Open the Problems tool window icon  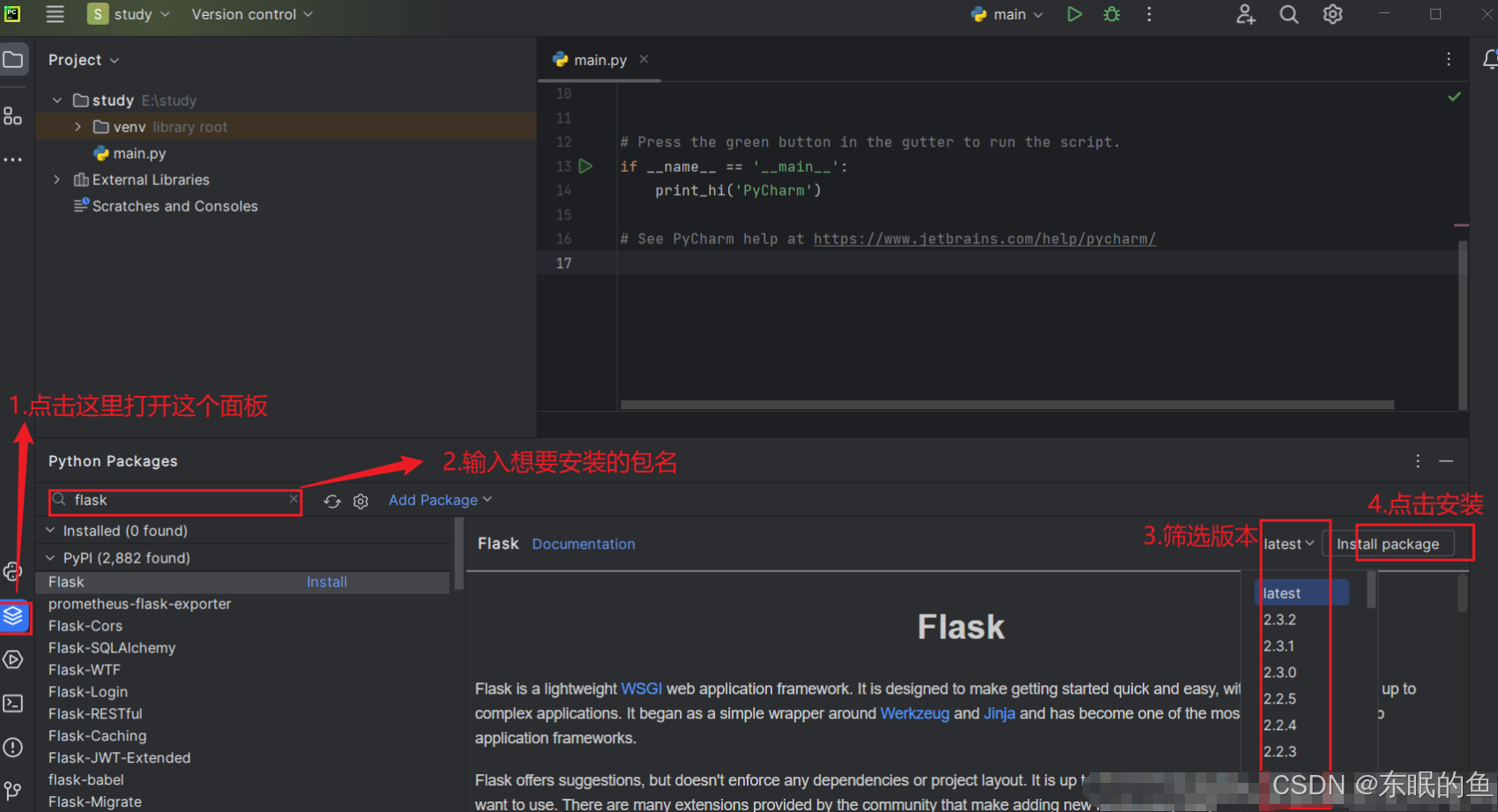pyautogui.click(x=12, y=748)
